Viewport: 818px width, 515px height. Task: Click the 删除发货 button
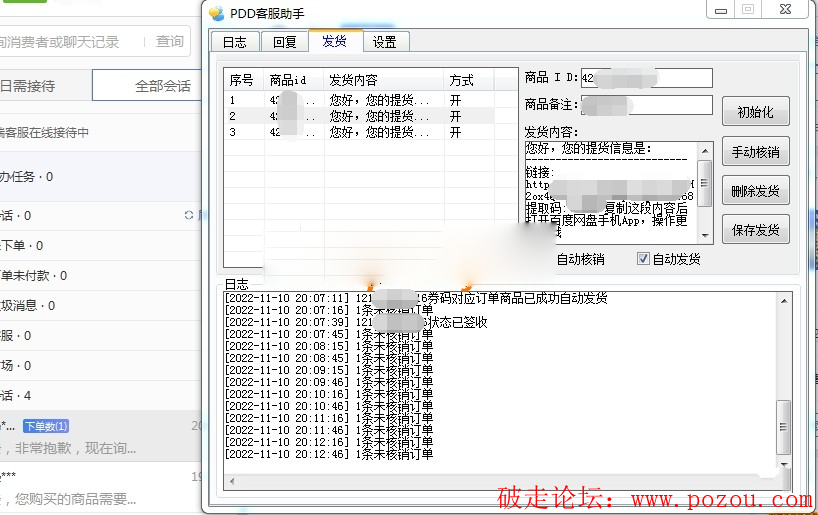click(755, 190)
